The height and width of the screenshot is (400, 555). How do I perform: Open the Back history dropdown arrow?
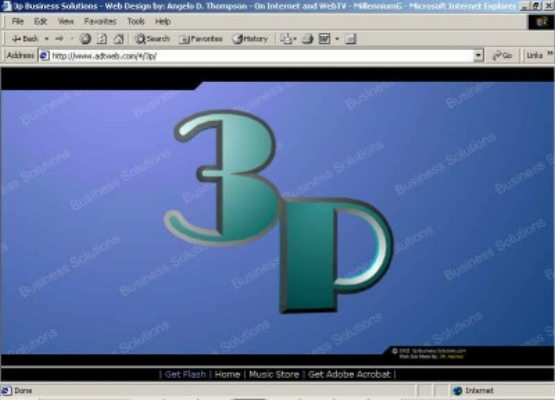tap(46, 39)
